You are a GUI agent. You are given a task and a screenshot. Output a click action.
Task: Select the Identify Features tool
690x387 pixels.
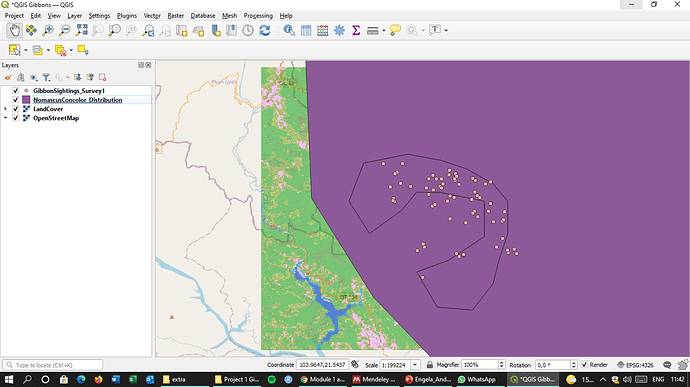click(x=289, y=30)
